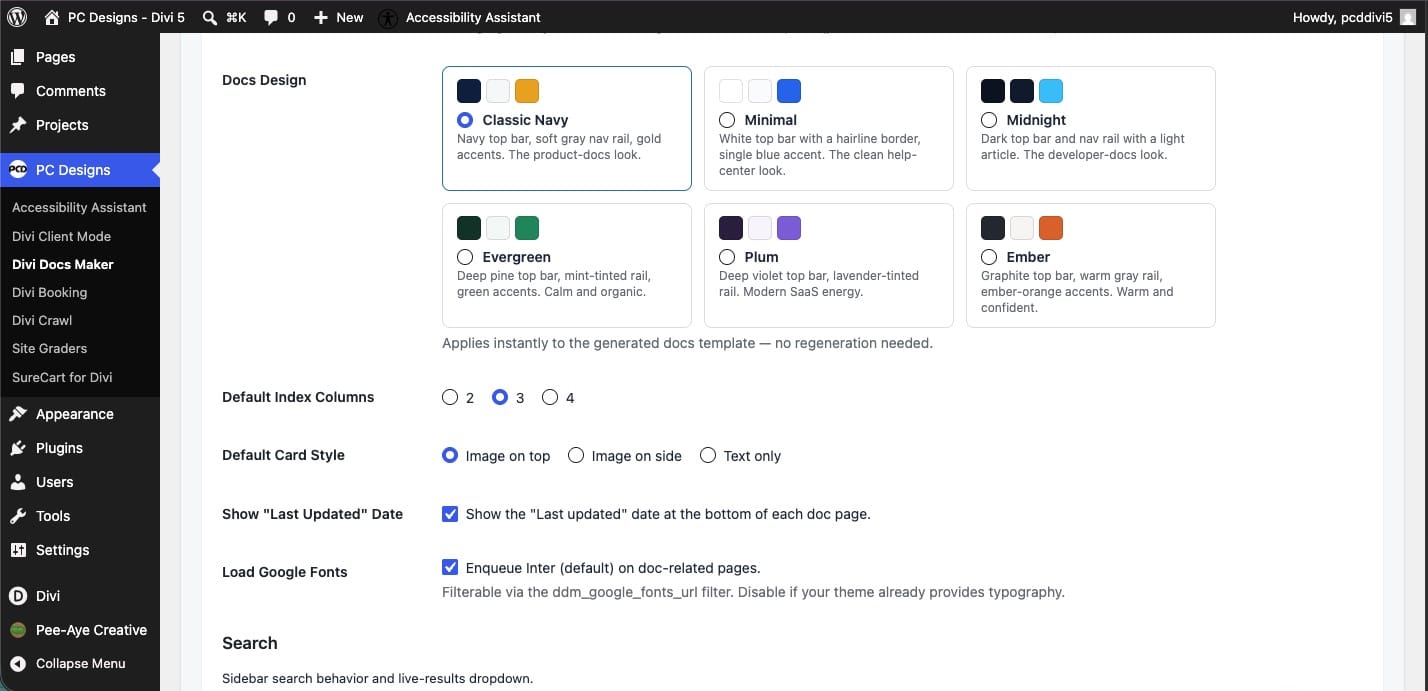This screenshot has height=691, width=1428.
Task: Click the Collapse Menu arrow icon
Action: coord(18,664)
